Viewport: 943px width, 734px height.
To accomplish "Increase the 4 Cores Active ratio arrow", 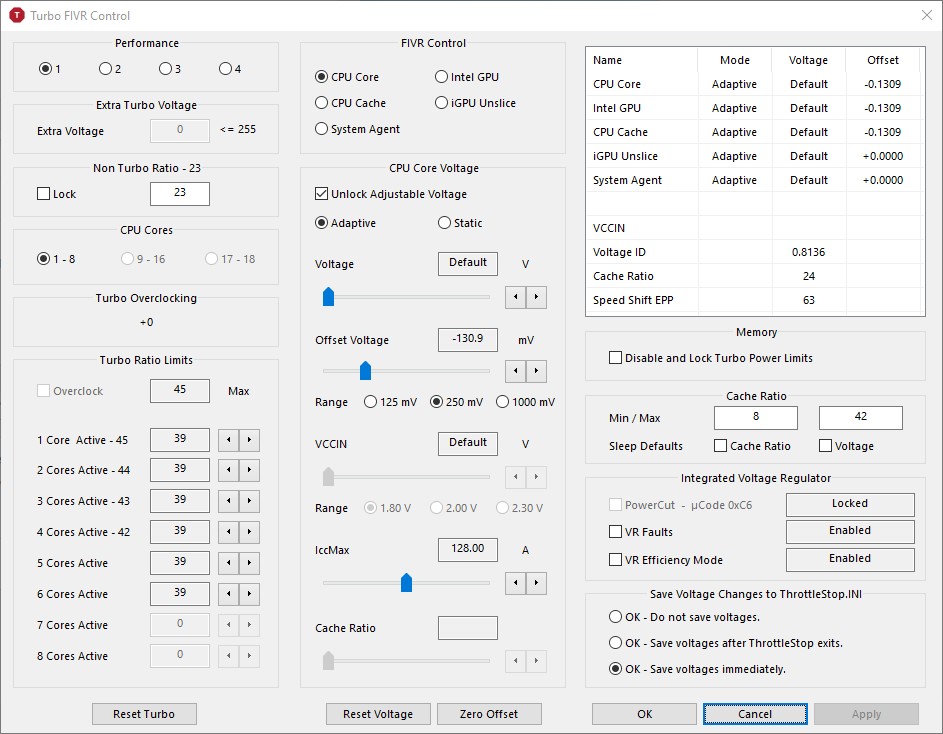I will 249,532.
